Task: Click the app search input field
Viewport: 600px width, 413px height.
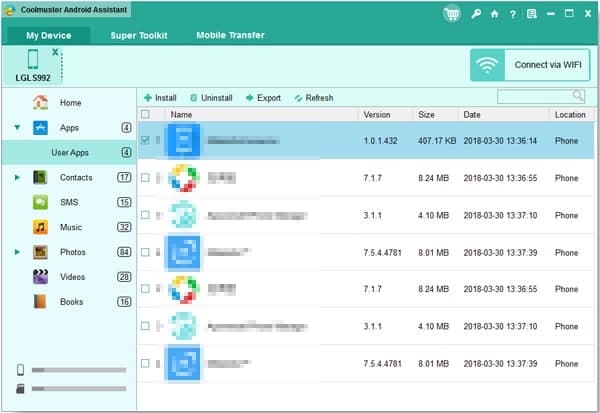Action: (534, 96)
